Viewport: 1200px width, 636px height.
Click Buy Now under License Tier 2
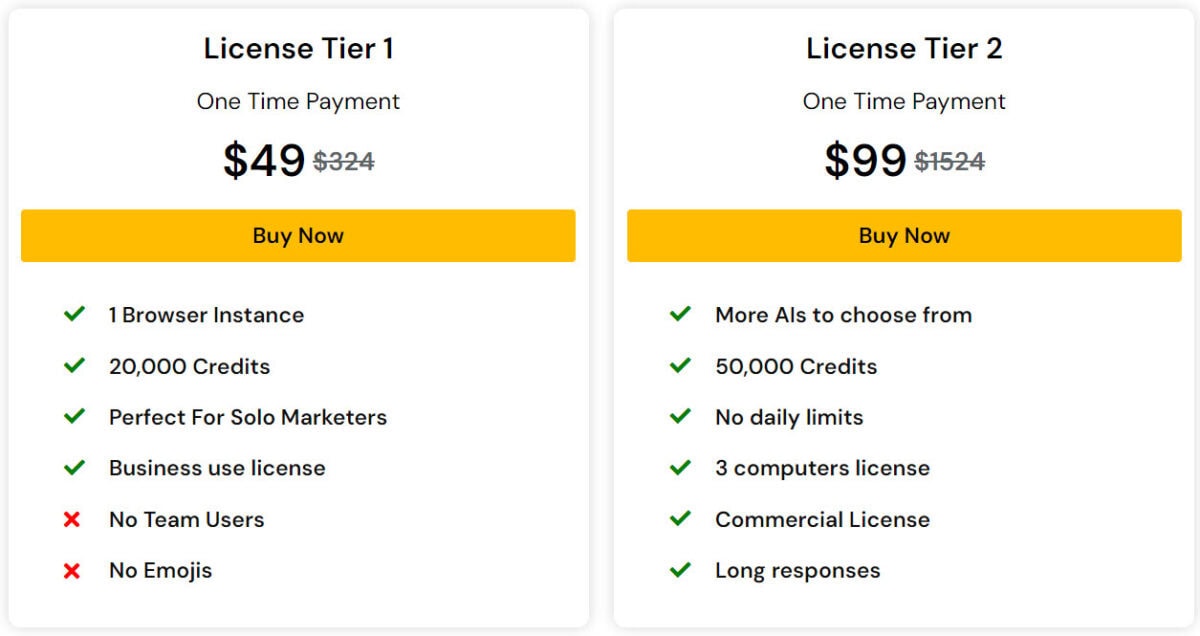tap(903, 235)
